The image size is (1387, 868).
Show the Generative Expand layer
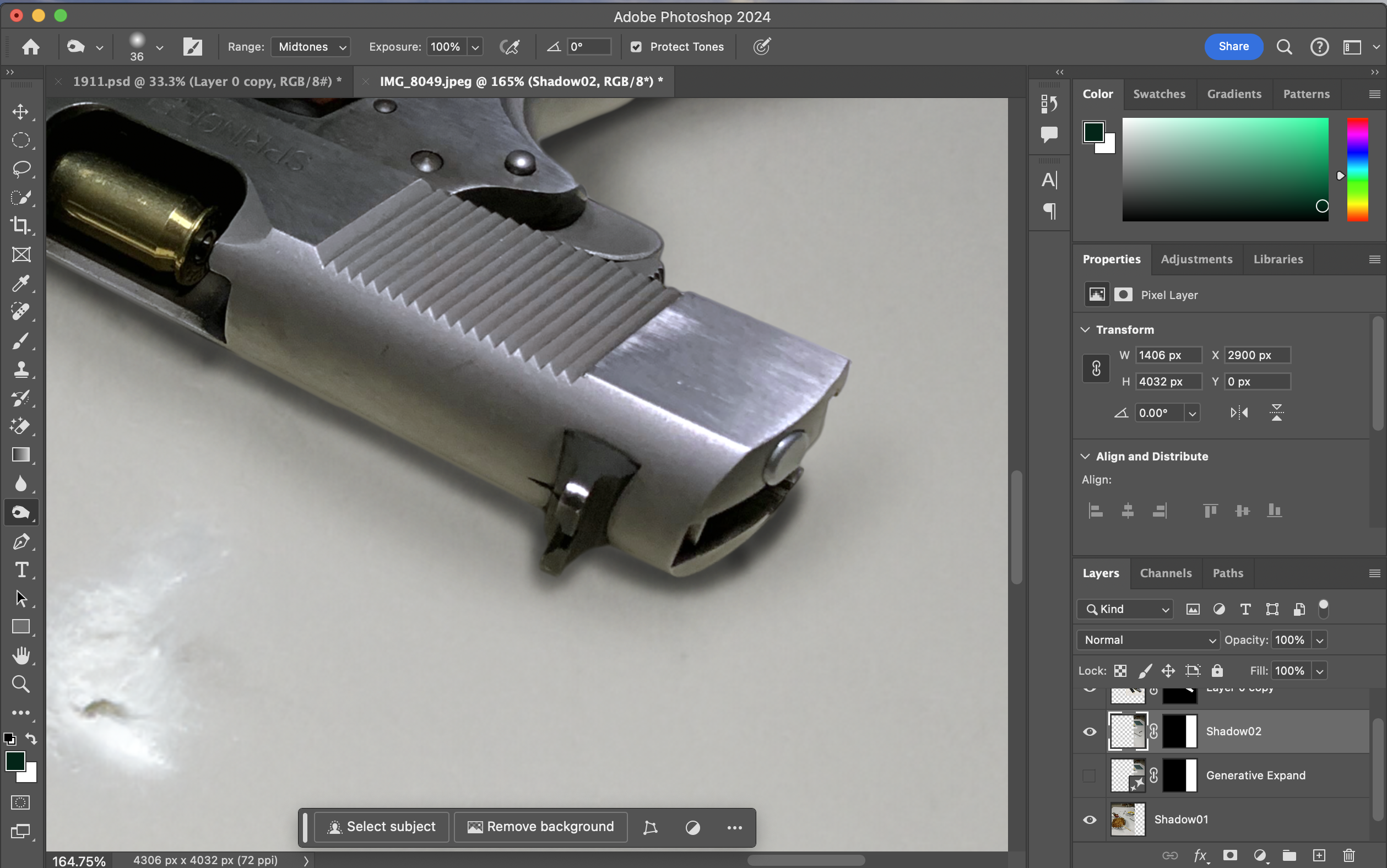click(x=1090, y=775)
